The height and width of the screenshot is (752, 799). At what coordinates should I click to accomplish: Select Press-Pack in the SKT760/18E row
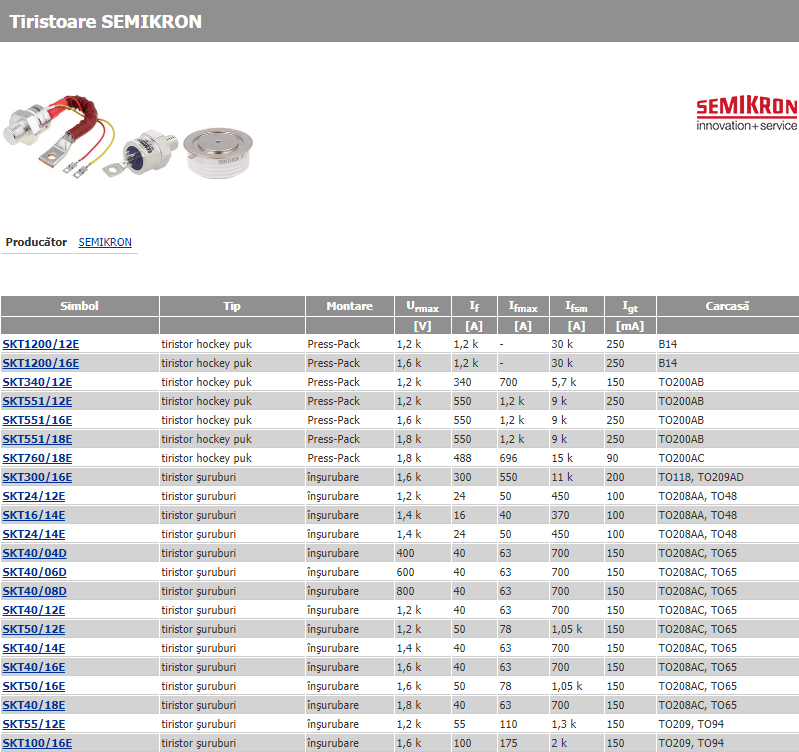(334, 458)
